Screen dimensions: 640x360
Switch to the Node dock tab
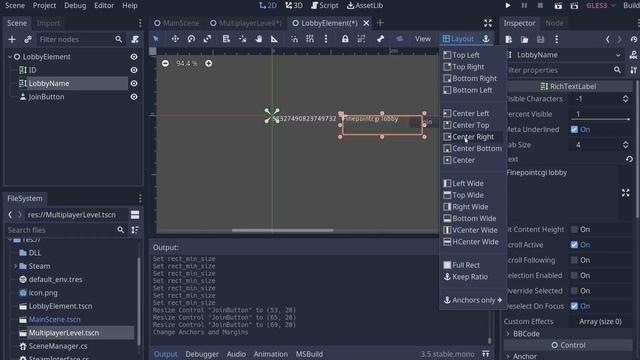point(554,23)
